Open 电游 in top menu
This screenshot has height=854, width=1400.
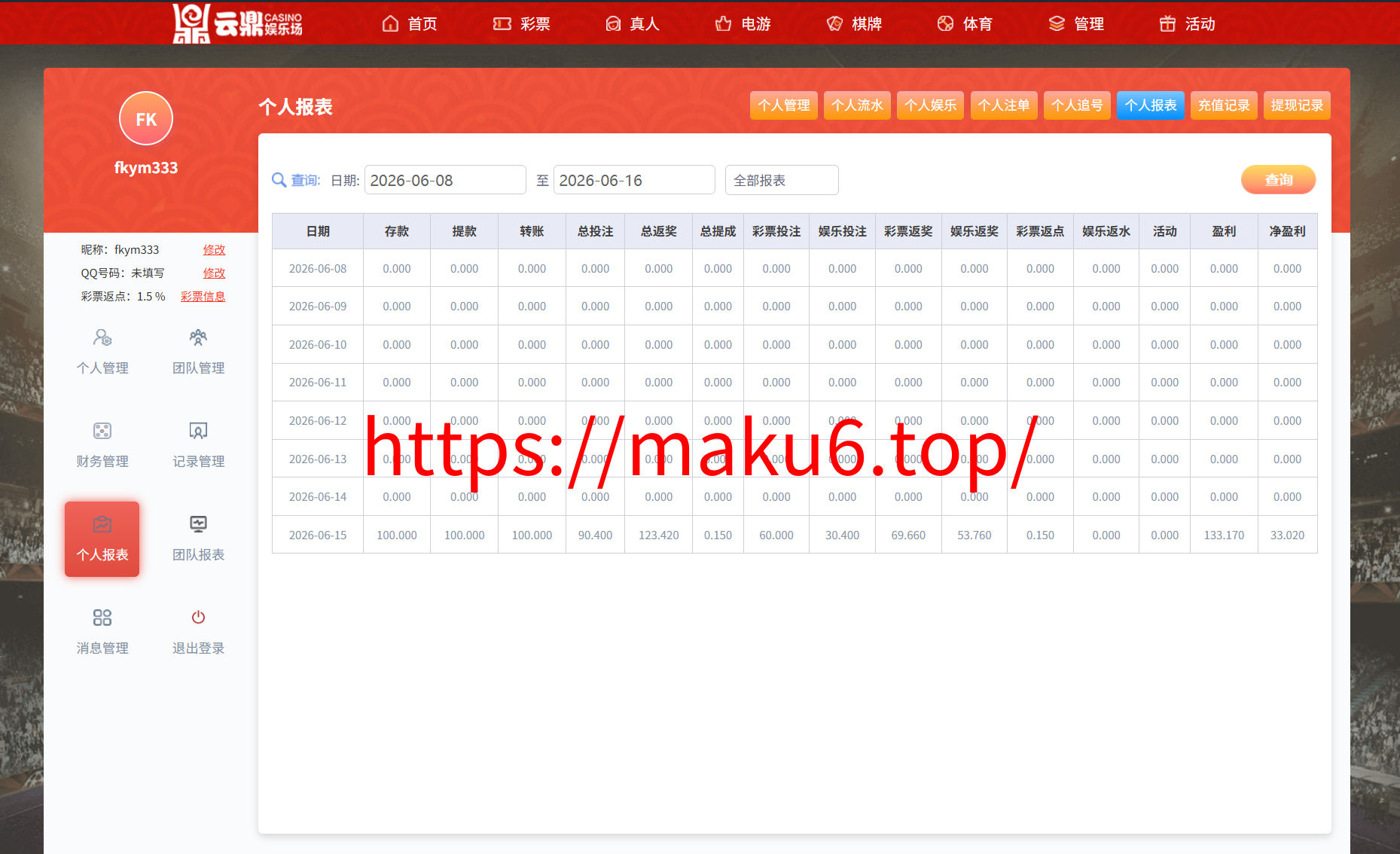(x=756, y=24)
